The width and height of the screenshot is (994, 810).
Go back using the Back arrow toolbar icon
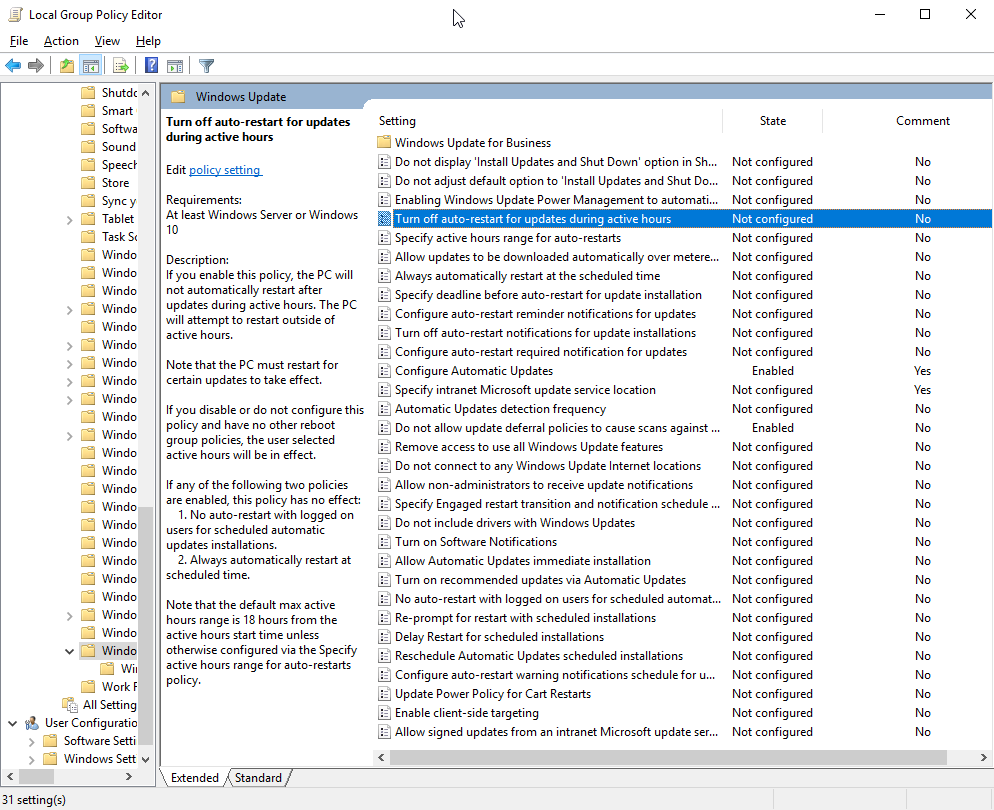pyautogui.click(x=13, y=65)
